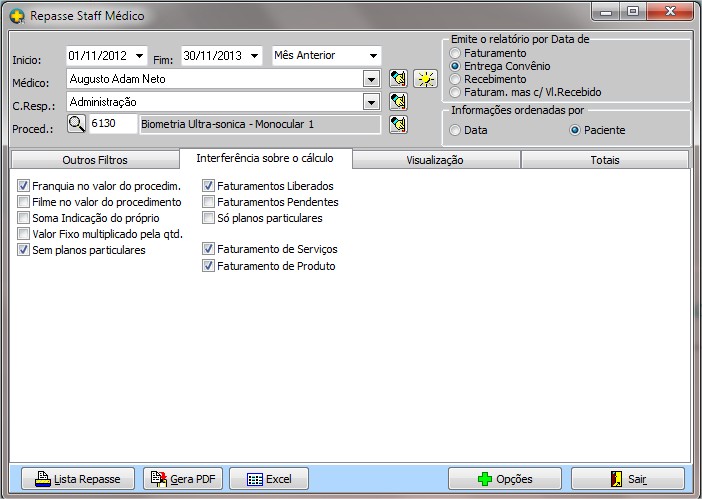702x499 pixels.
Task: Click the clear icon beside C.Resp. field
Action: pyautogui.click(x=399, y=101)
